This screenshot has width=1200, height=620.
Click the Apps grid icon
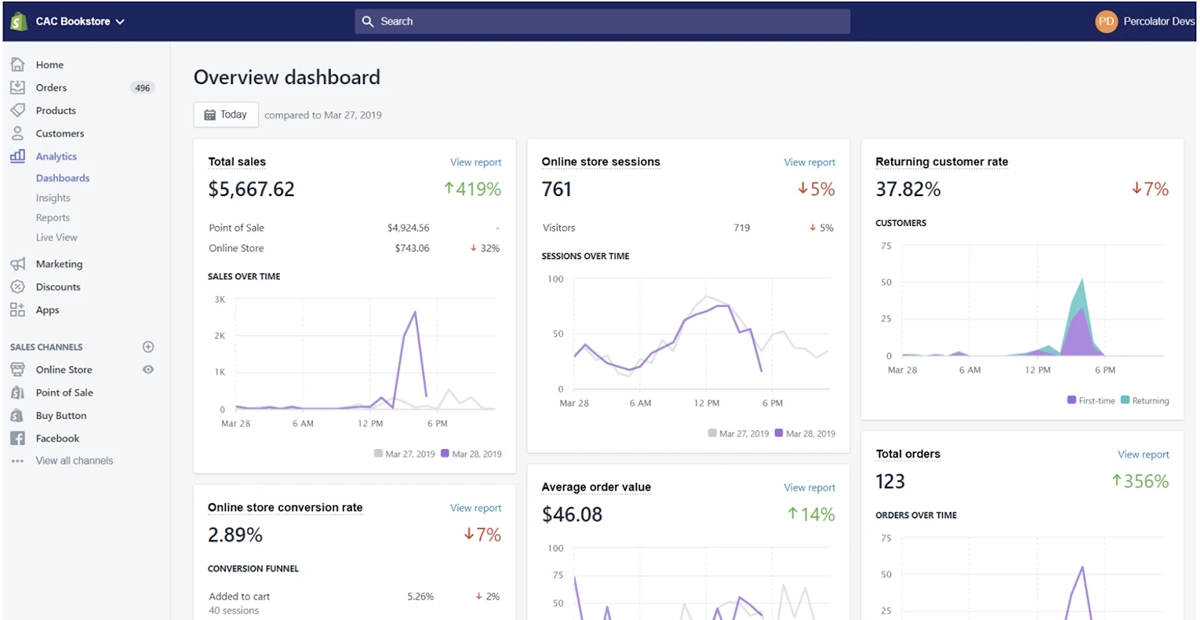tap(17, 310)
